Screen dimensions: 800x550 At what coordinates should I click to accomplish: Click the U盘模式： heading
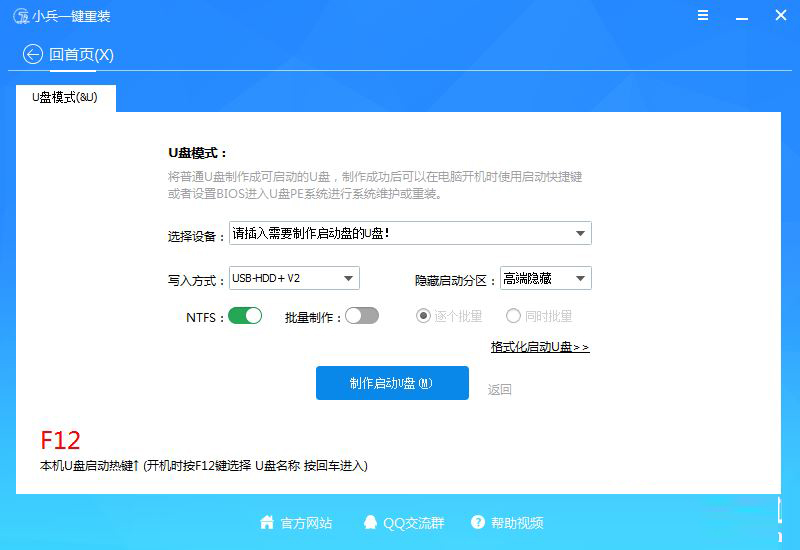click(197, 153)
